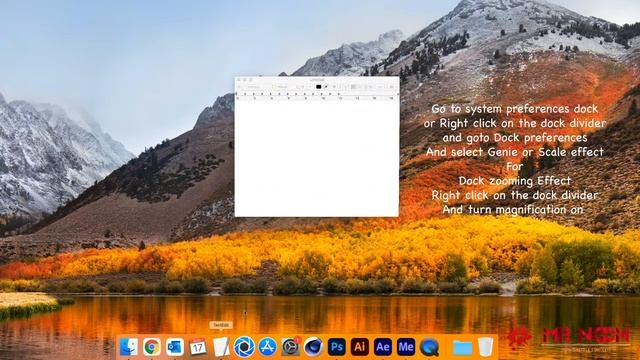This screenshot has width=640, height=360.
Task: Launch Adobe After Effects (Ae)
Action: pyautogui.click(x=383, y=347)
